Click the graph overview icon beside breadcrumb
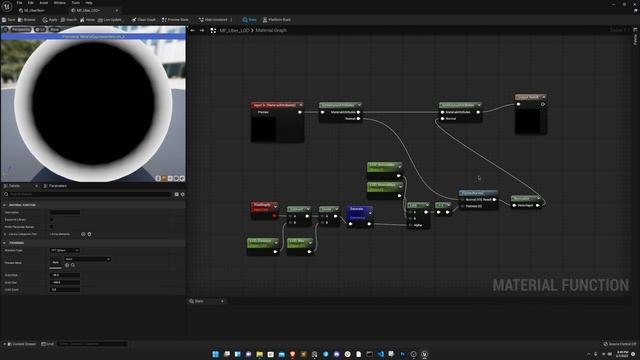This screenshot has height=360, width=640. pos(213,30)
